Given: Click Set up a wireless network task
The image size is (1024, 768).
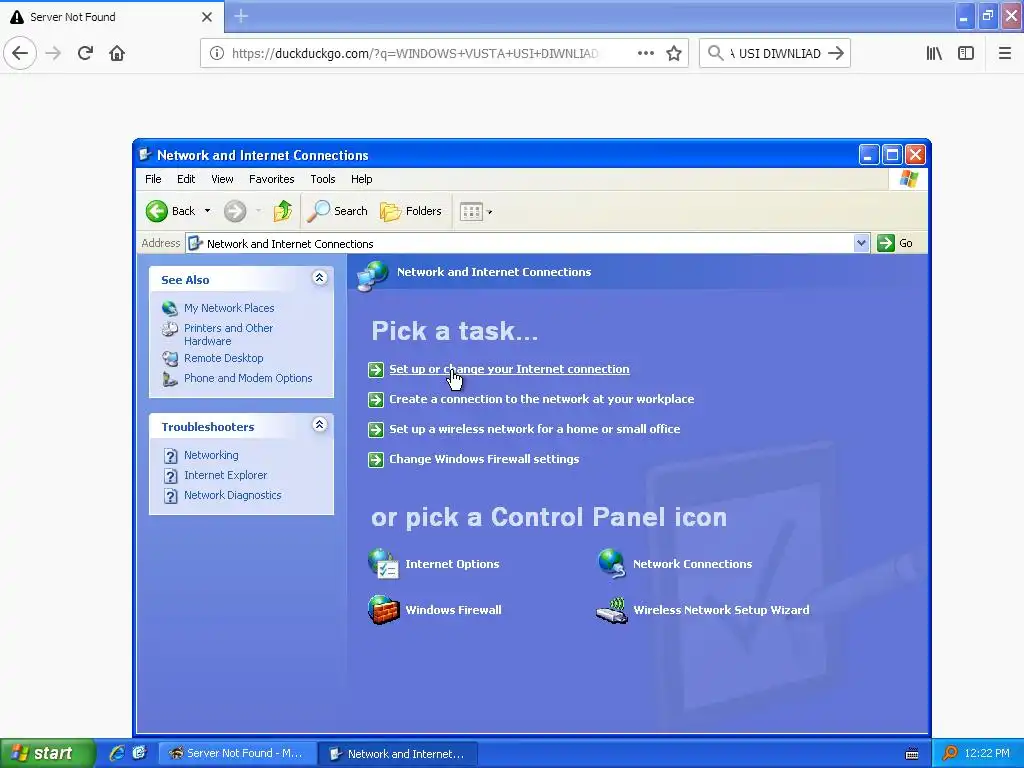Looking at the screenshot, I should tap(534, 429).
